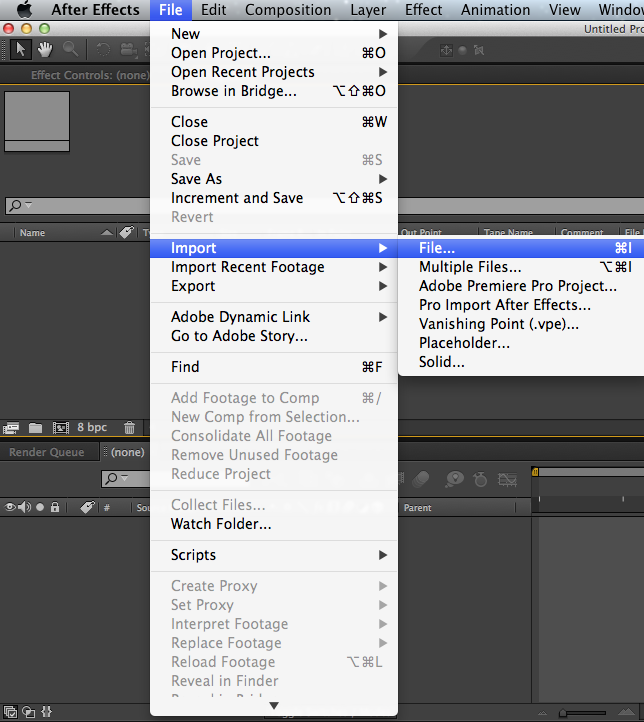This screenshot has height=722, width=644.
Task: Click the Project panel search field
Action: pos(77,205)
